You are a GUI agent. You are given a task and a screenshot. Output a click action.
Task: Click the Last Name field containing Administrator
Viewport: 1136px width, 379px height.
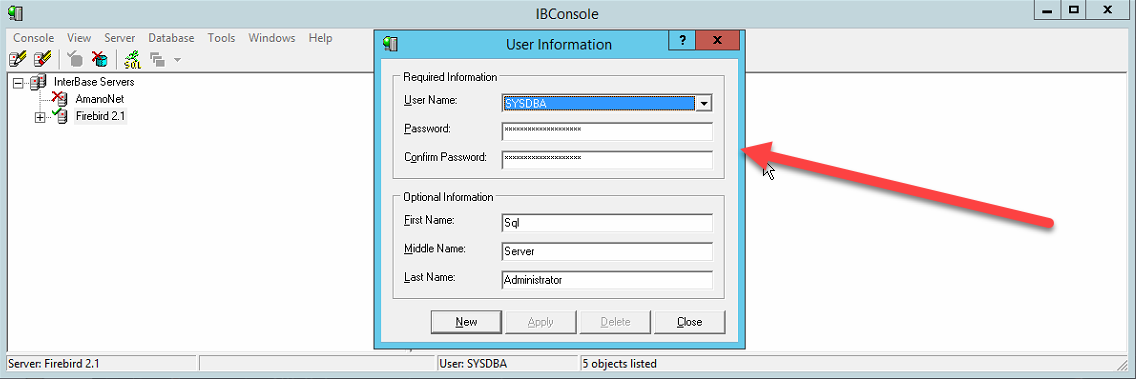[x=607, y=280]
